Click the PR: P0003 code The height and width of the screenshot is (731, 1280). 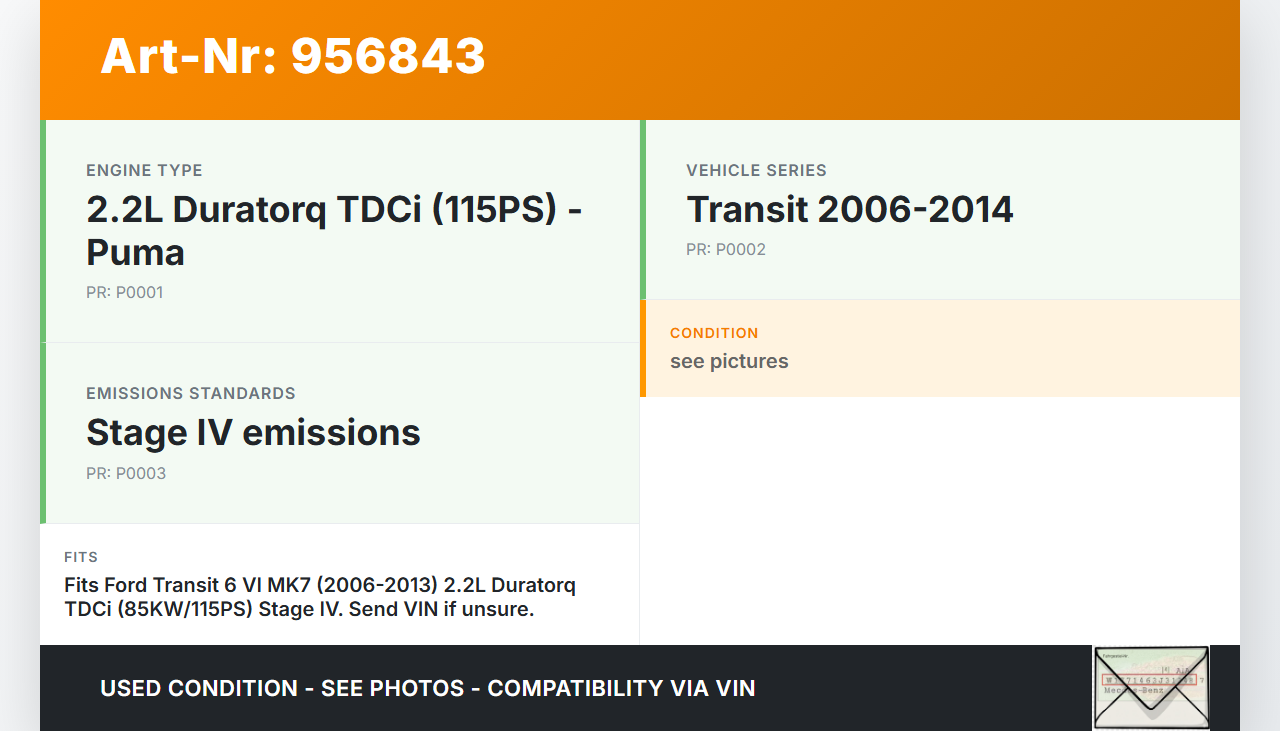coord(126,474)
